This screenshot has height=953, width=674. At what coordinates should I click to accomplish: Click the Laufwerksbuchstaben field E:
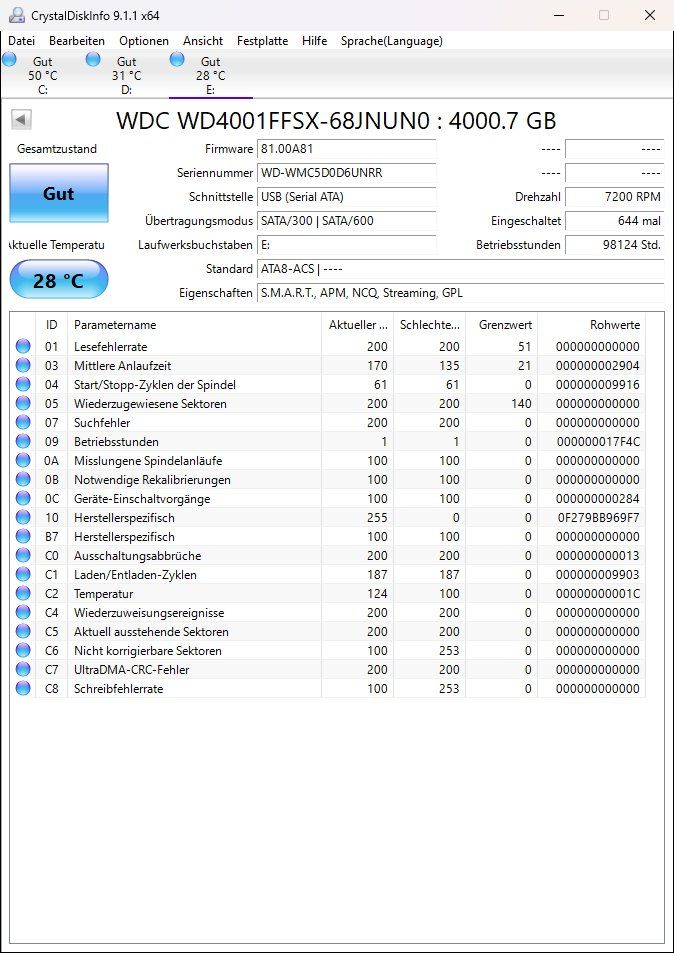[346, 245]
